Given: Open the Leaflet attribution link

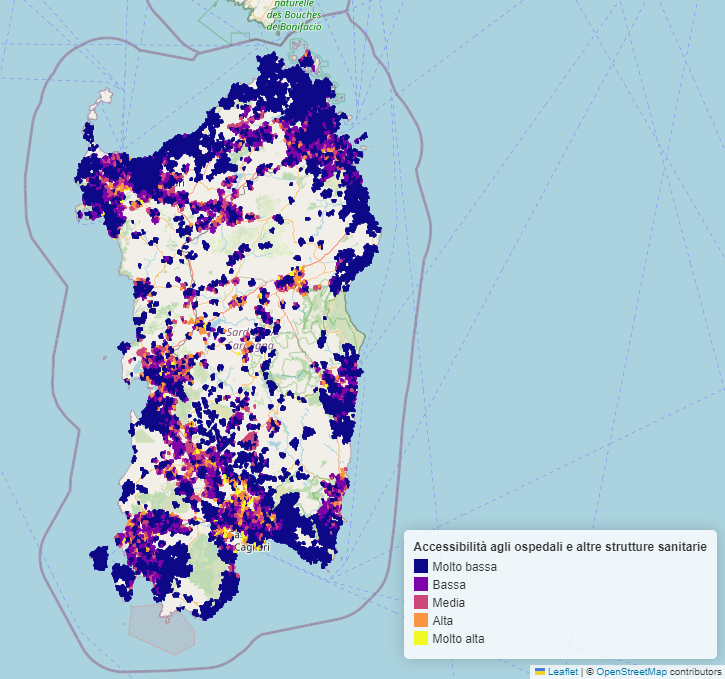Looking at the screenshot, I should 561,671.
